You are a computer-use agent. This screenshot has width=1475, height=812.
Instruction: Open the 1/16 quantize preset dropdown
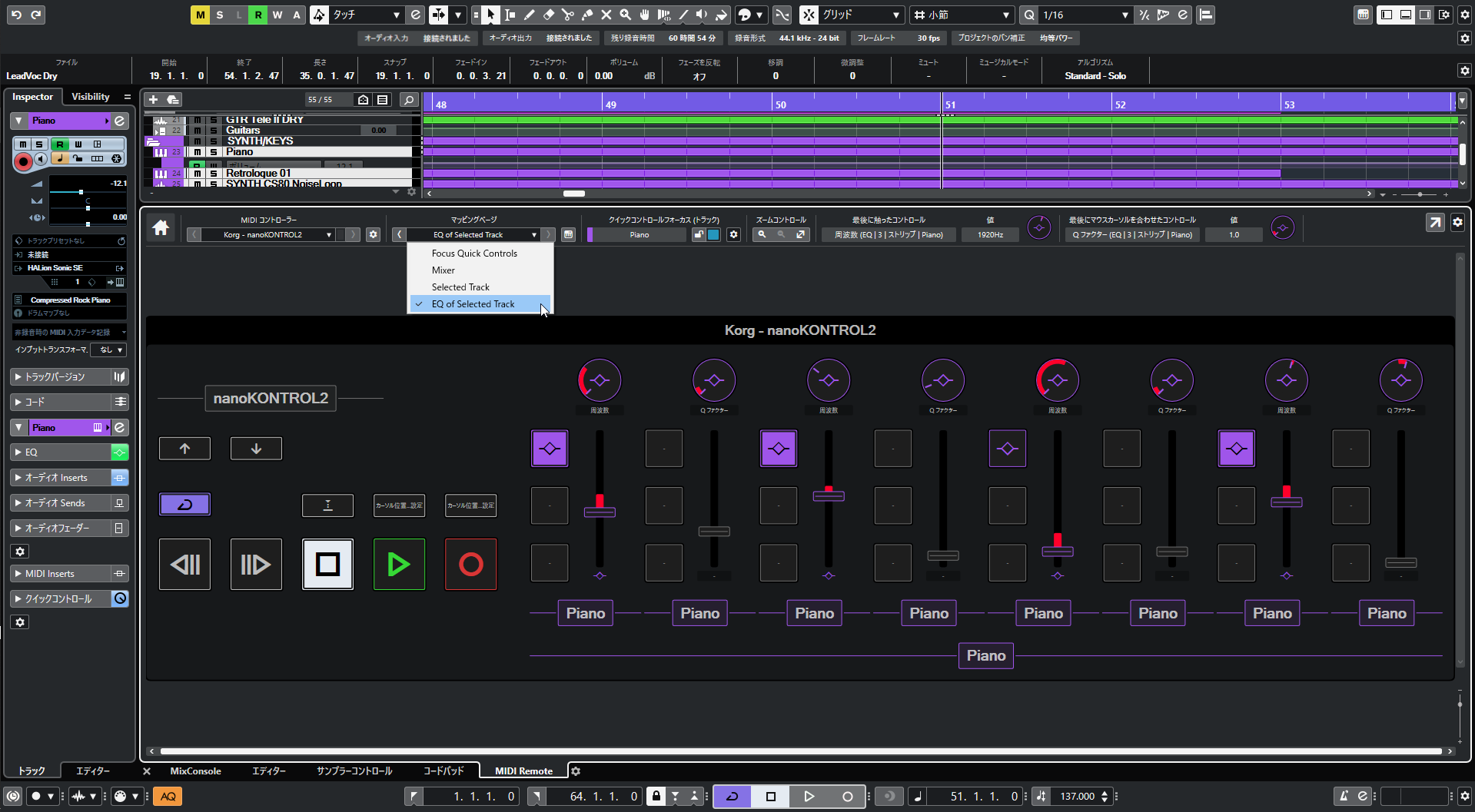click(x=1086, y=15)
